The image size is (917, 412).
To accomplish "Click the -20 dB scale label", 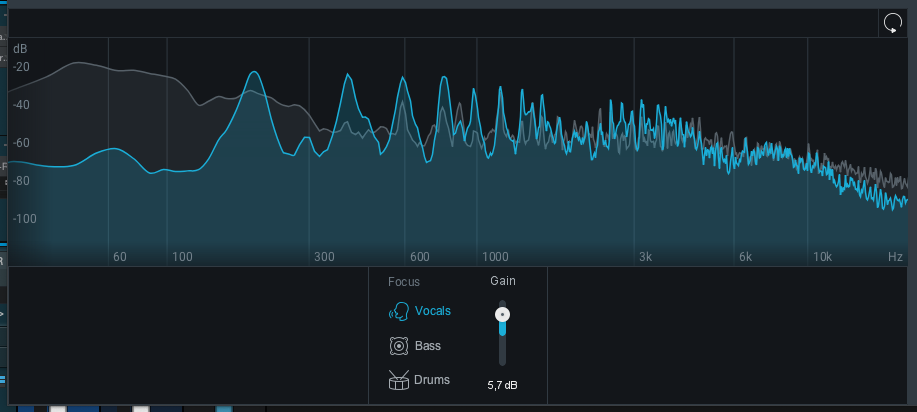I will (x=21, y=67).
